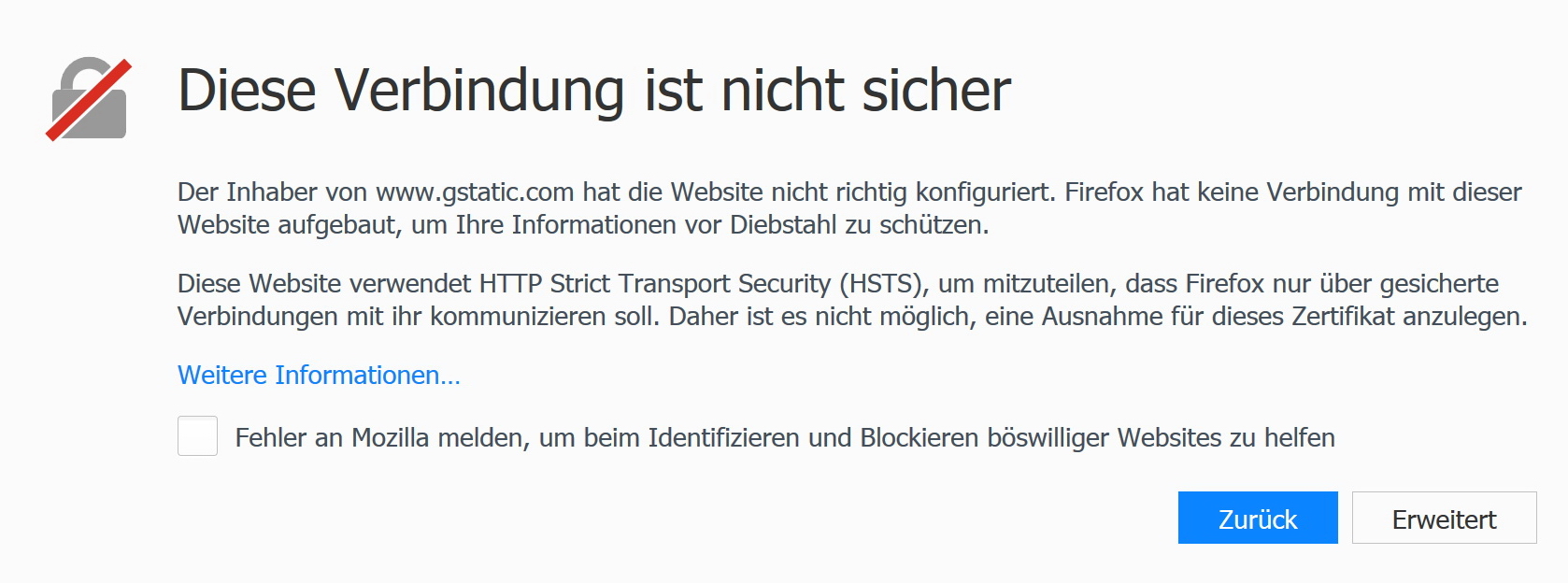The width and height of the screenshot is (1568, 583).
Task: Click the word "Diese" in the page heading
Action: (x=247, y=91)
